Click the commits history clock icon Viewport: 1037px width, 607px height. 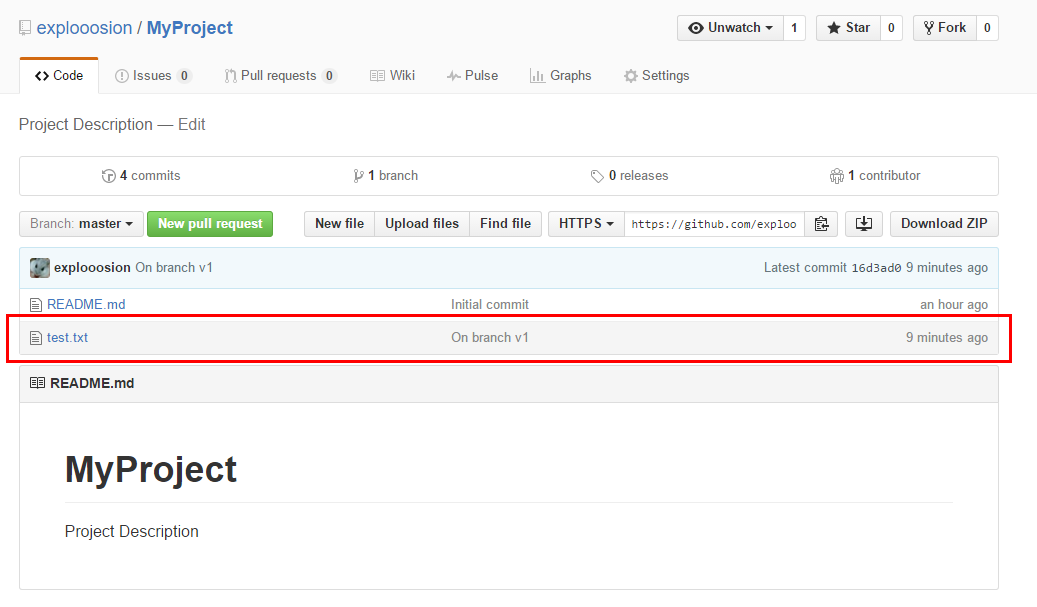[108, 176]
